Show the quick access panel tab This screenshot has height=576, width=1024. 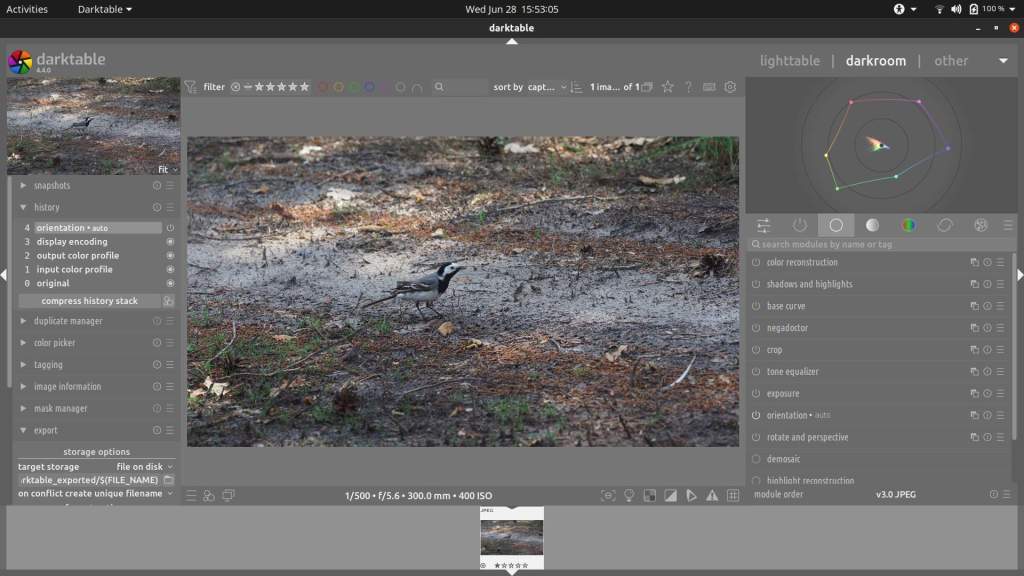tap(763, 225)
